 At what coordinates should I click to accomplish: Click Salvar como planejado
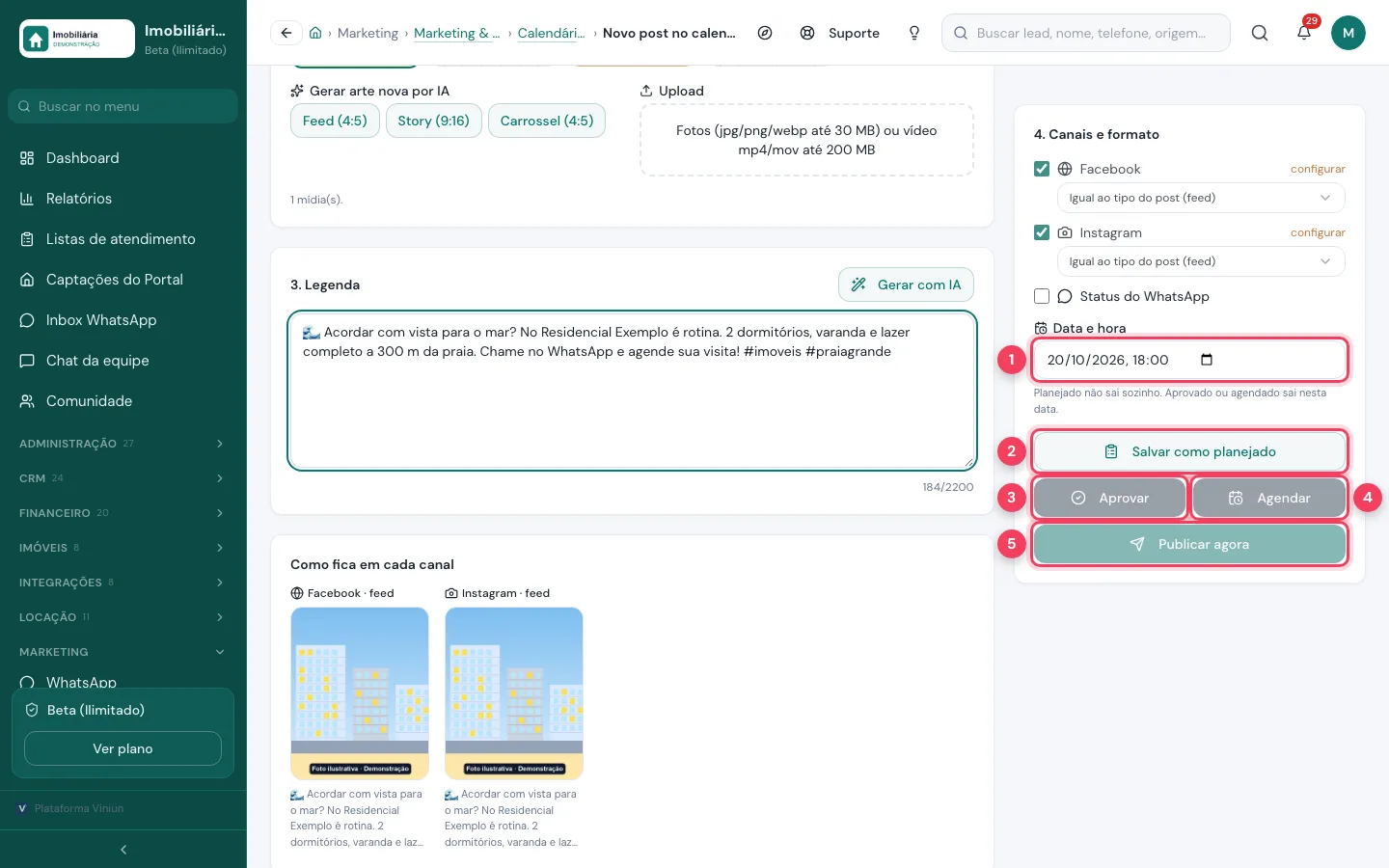tap(1189, 451)
